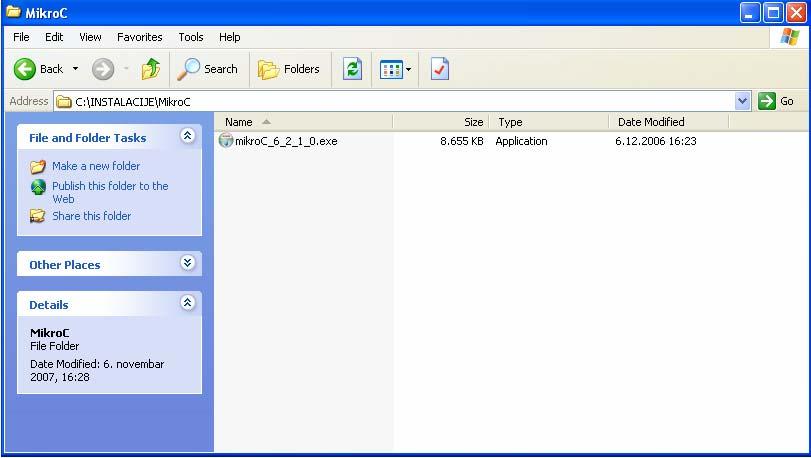The image size is (811, 458).
Task: Close the MikroC window
Action: tap(797, 13)
